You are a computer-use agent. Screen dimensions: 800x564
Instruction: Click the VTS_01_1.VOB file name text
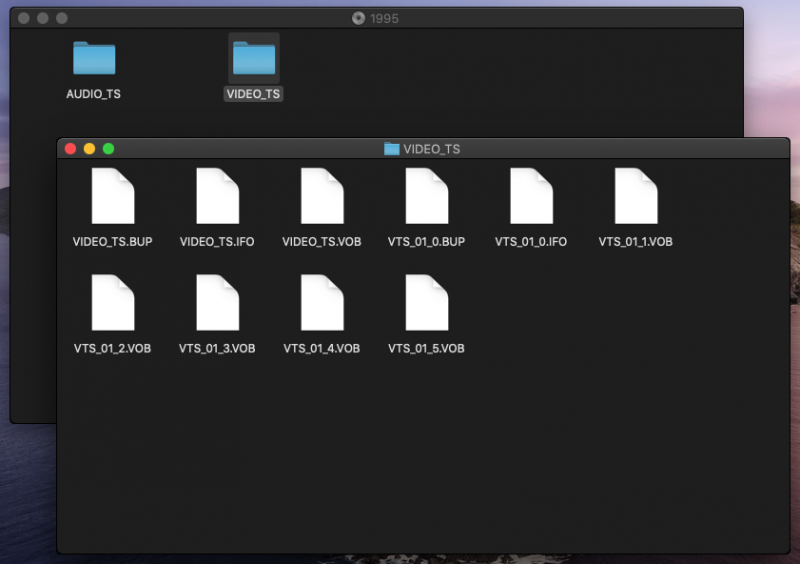[x=635, y=241]
